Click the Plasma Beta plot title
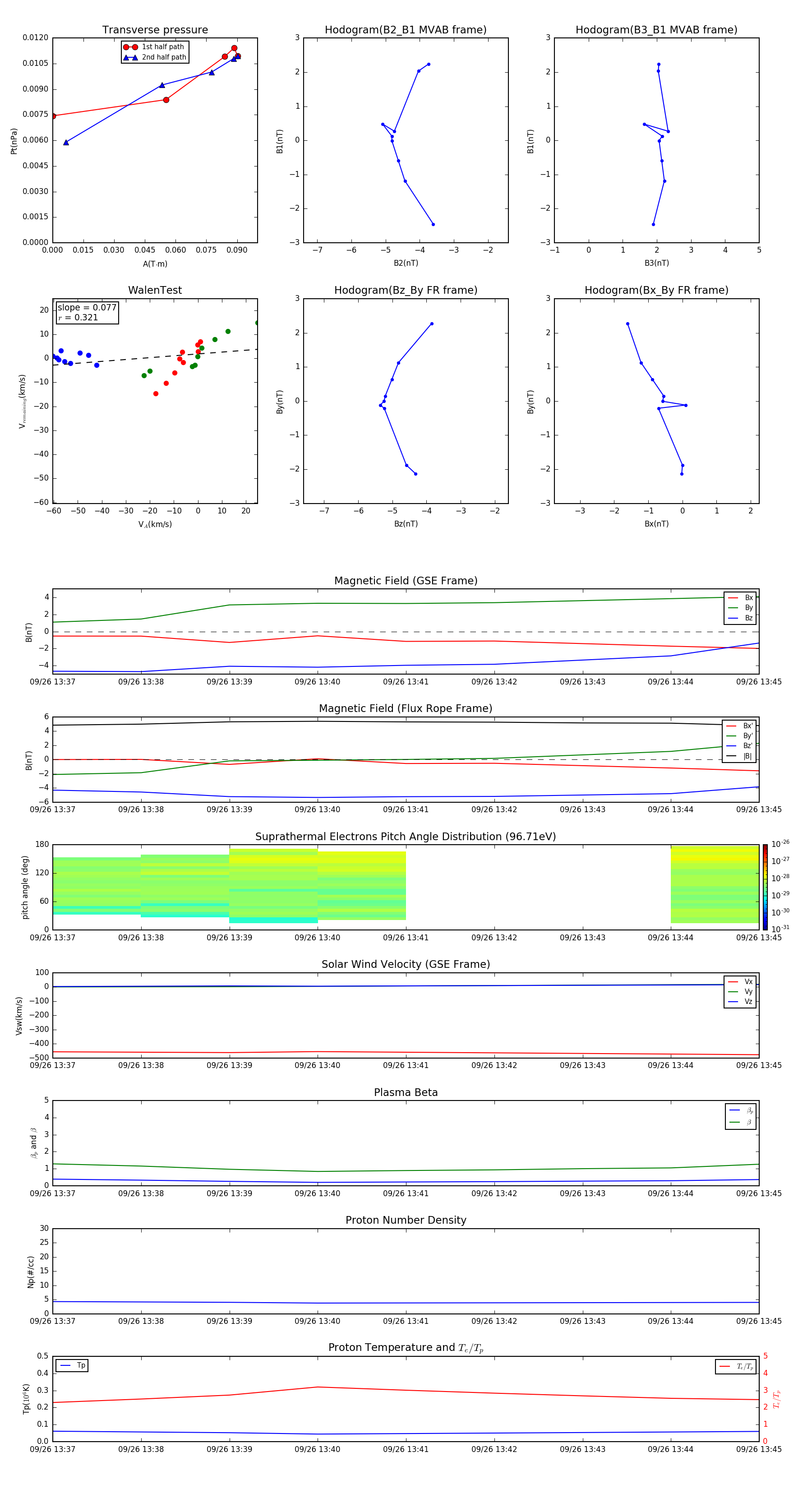Viewport: 812px width, 1489px height. [406, 1092]
